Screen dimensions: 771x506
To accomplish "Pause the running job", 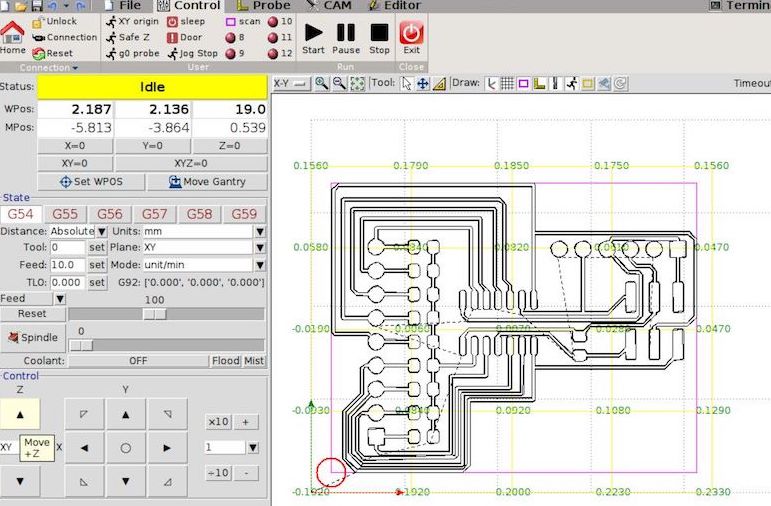I will click(346, 38).
